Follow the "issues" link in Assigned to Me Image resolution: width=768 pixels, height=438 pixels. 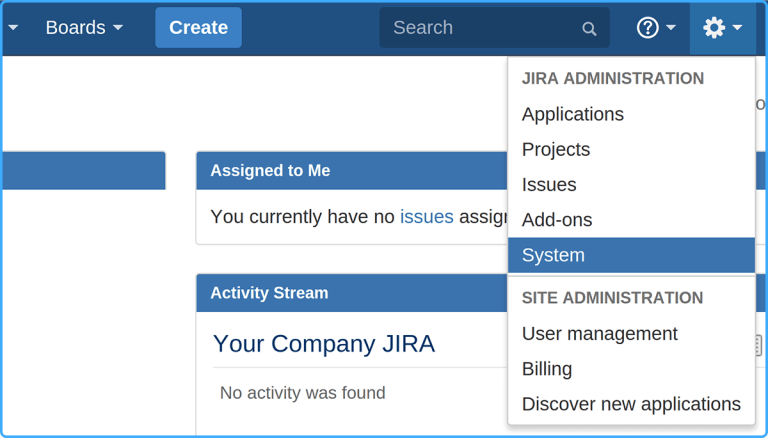tap(427, 217)
